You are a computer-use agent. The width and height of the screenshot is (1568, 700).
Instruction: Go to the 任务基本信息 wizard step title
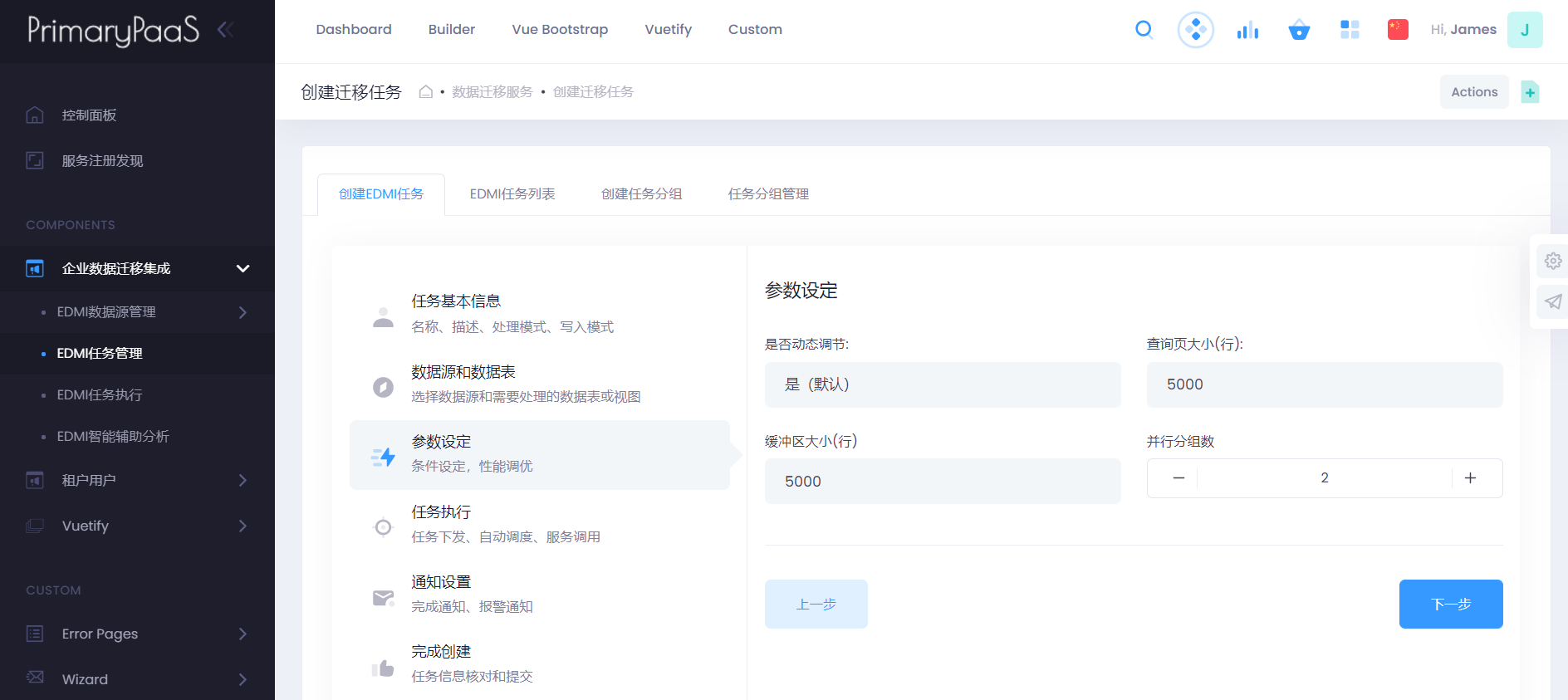click(456, 301)
